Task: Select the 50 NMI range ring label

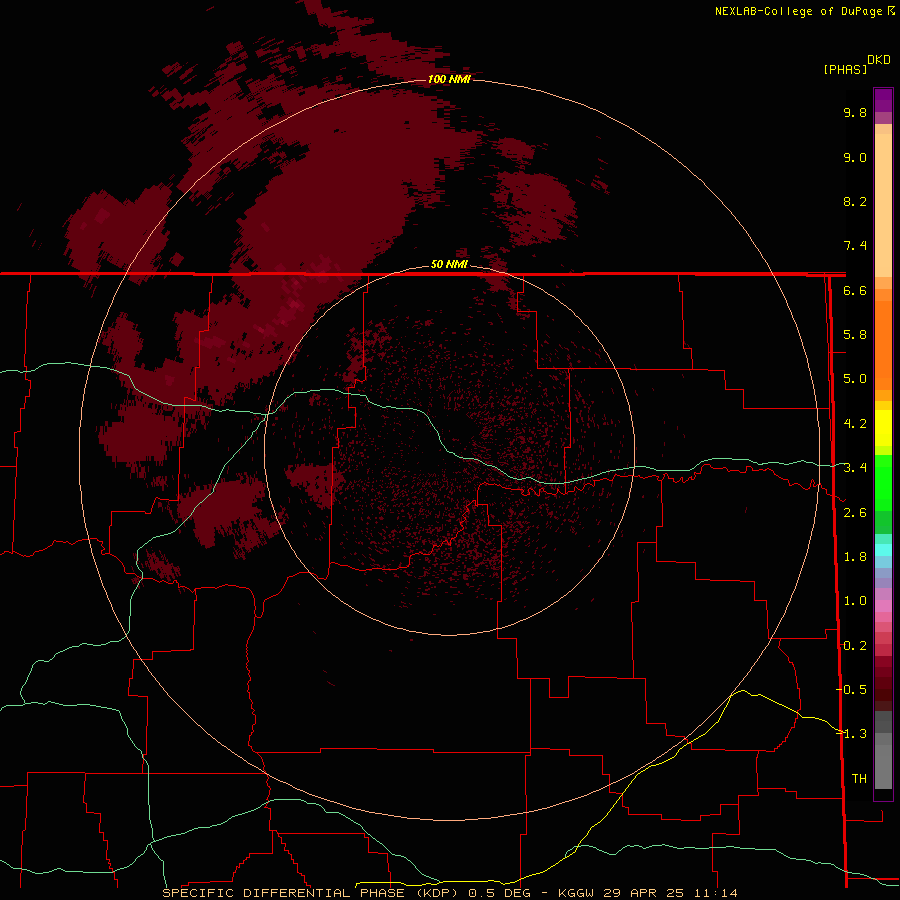Action: (449, 264)
